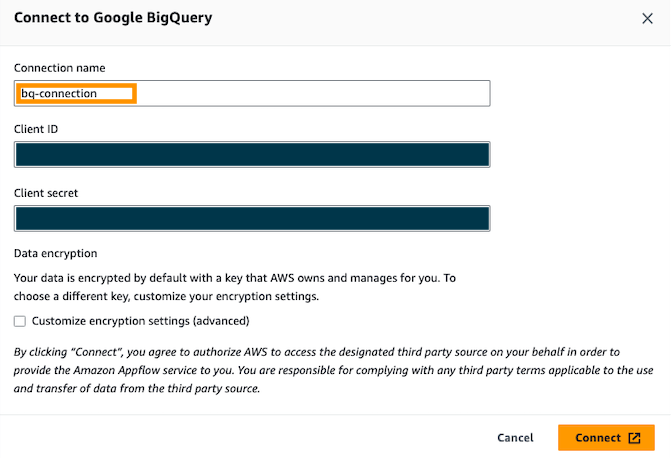Click the orange Connect button
Image resolution: width=671 pixels, height=458 pixels.
[x=606, y=438]
